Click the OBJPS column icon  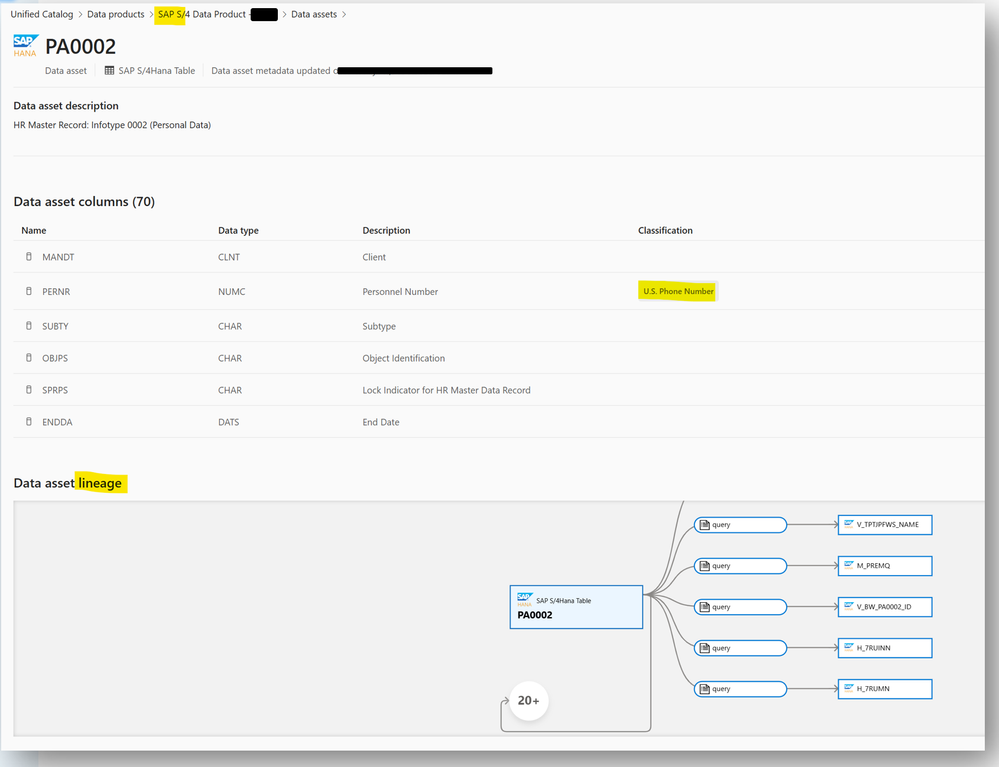(29, 357)
